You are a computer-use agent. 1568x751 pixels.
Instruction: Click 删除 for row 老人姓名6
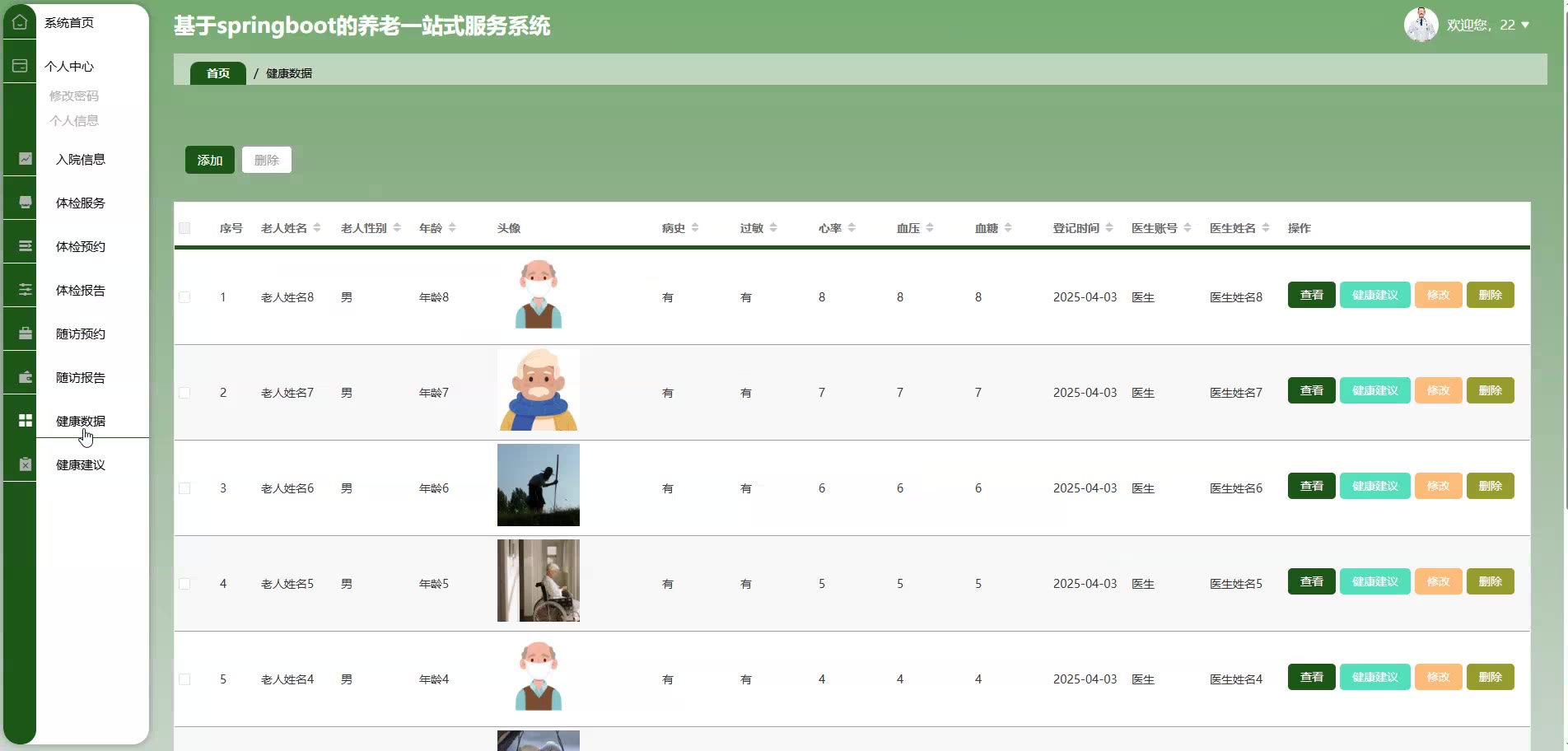click(1491, 486)
